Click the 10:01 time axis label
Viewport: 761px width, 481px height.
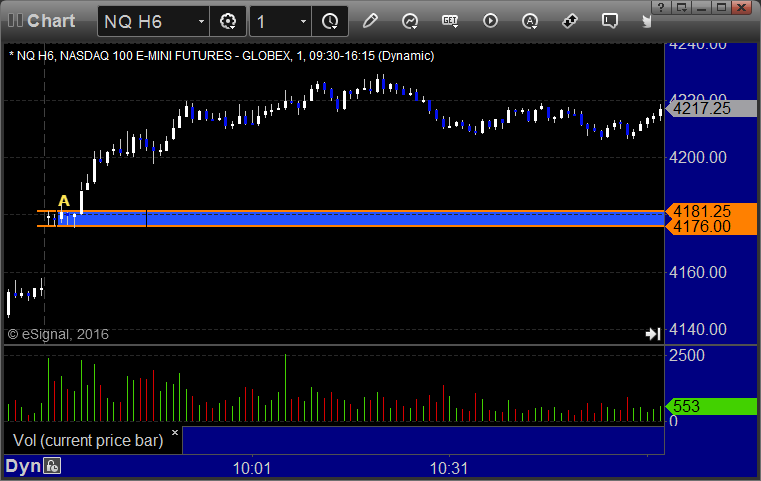[x=251, y=468]
